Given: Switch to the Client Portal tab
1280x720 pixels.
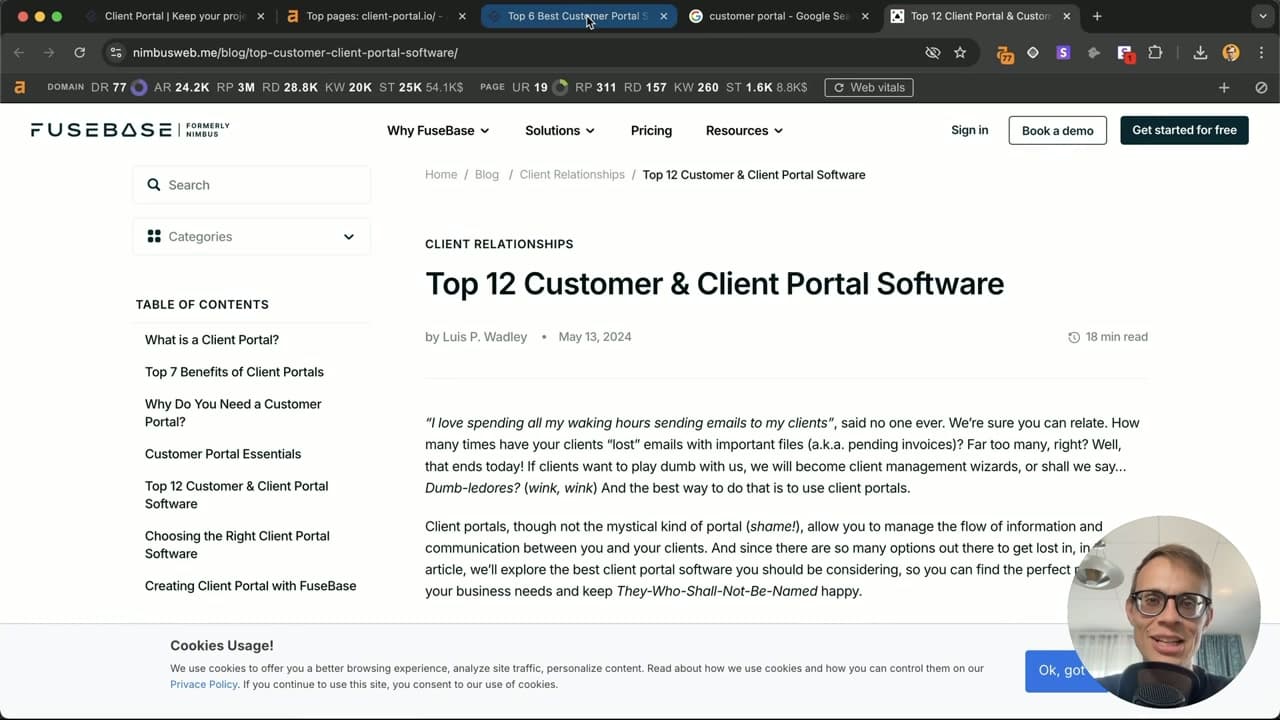Looking at the screenshot, I should click(174, 16).
